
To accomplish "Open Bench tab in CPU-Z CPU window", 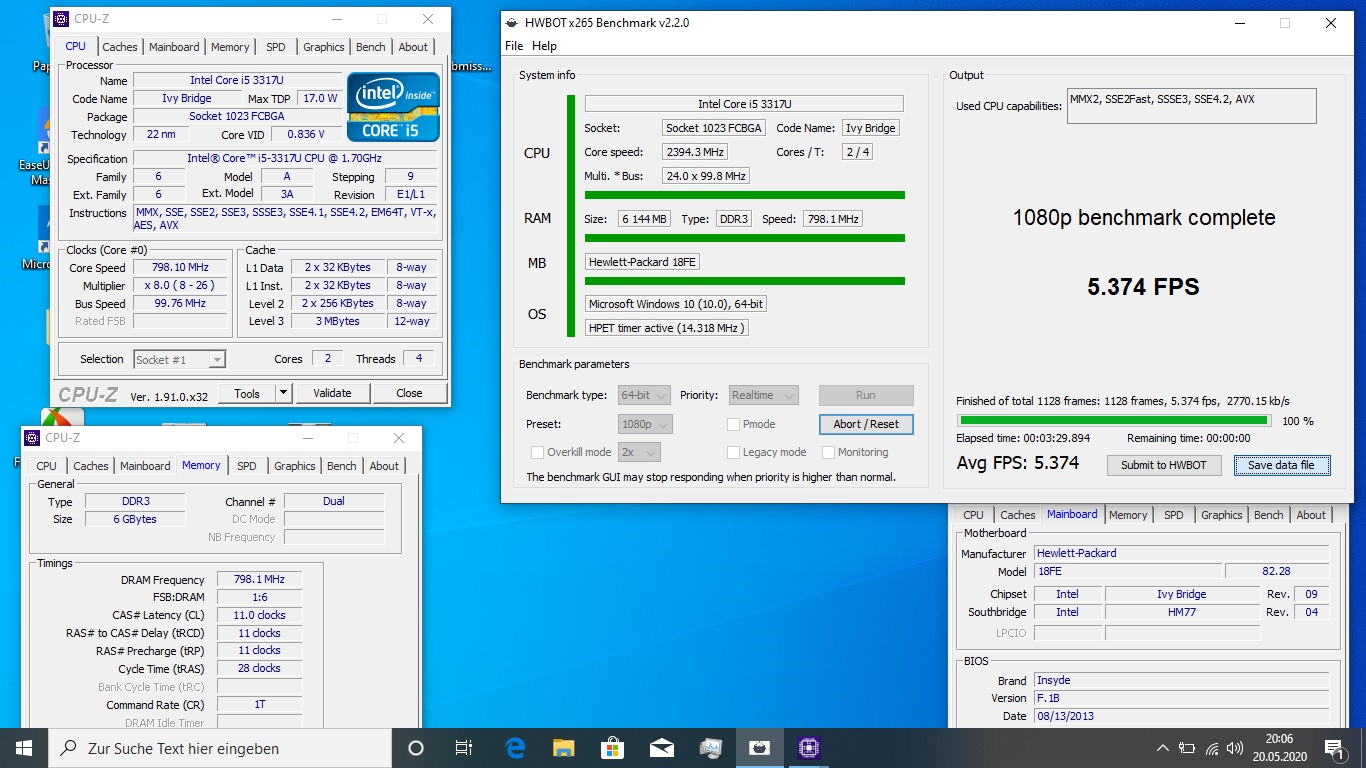I will click(371, 47).
